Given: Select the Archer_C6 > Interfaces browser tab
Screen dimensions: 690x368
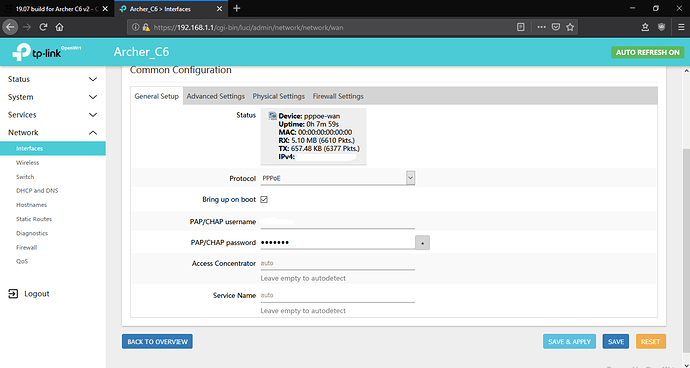Looking at the screenshot, I should tap(171, 9).
